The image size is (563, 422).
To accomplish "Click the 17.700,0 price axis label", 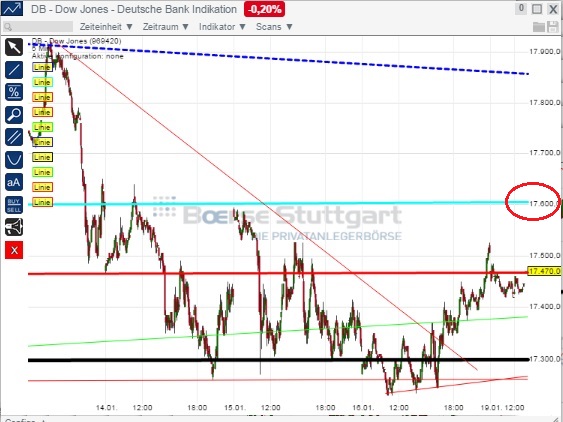I will tap(544, 153).
